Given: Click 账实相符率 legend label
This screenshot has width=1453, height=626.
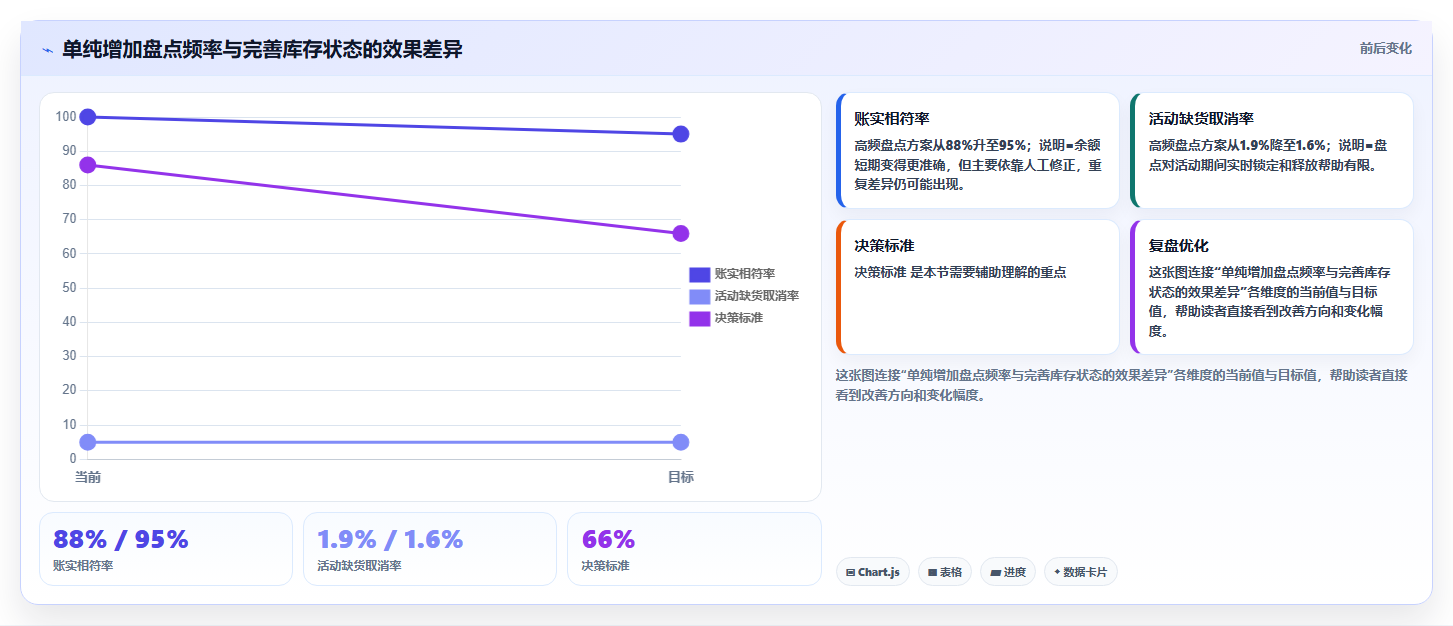Looking at the screenshot, I should click(x=745, y=274).
